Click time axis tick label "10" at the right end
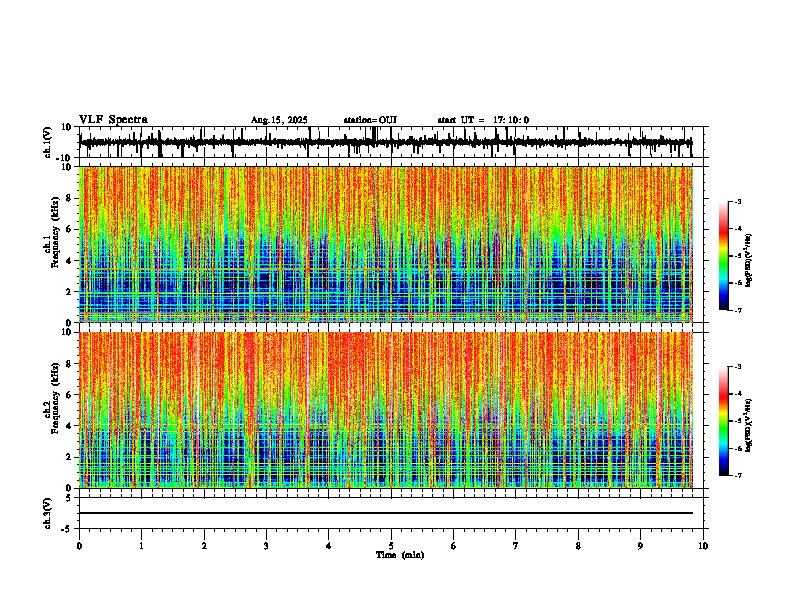This screenshot has width=792, height=612. 703,546
